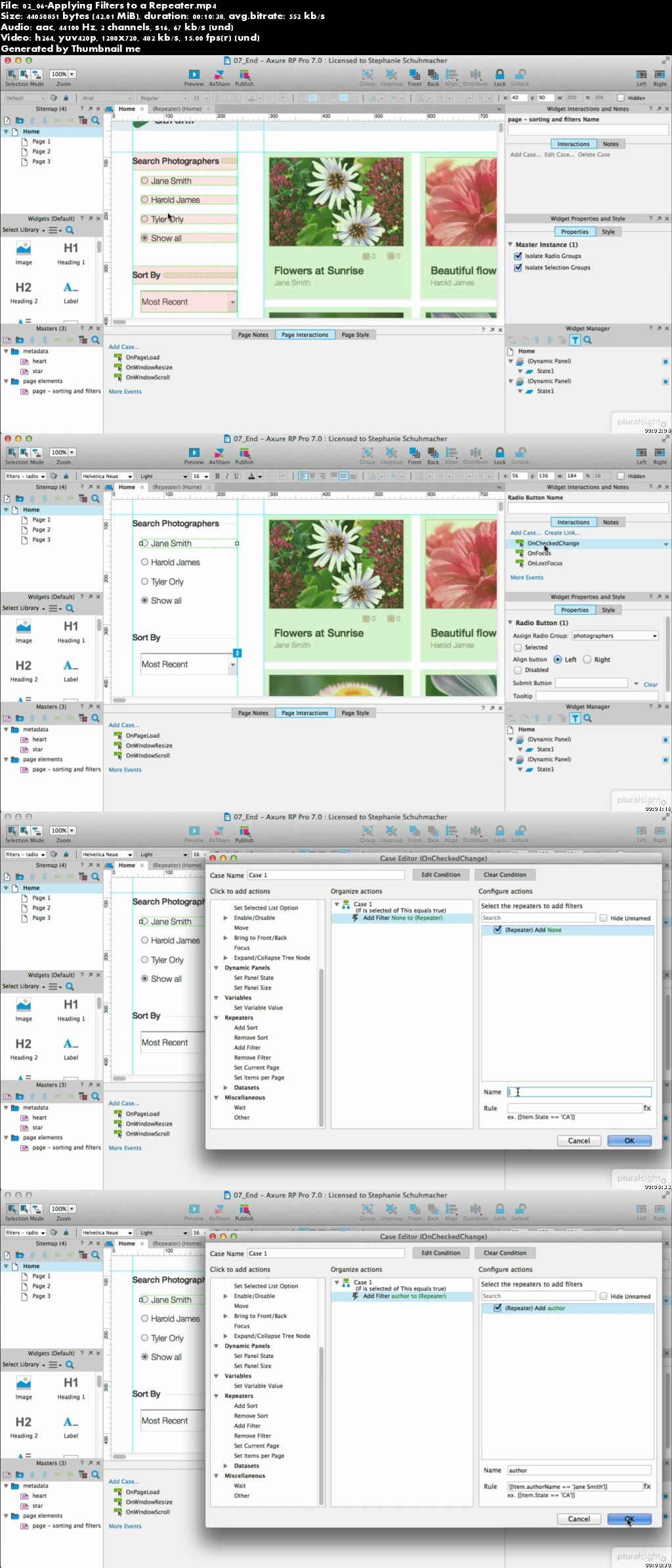
Task: Expand Datasets group in the fourth frame dialog
Action: pyautogui.click(x=226, y=1466)
